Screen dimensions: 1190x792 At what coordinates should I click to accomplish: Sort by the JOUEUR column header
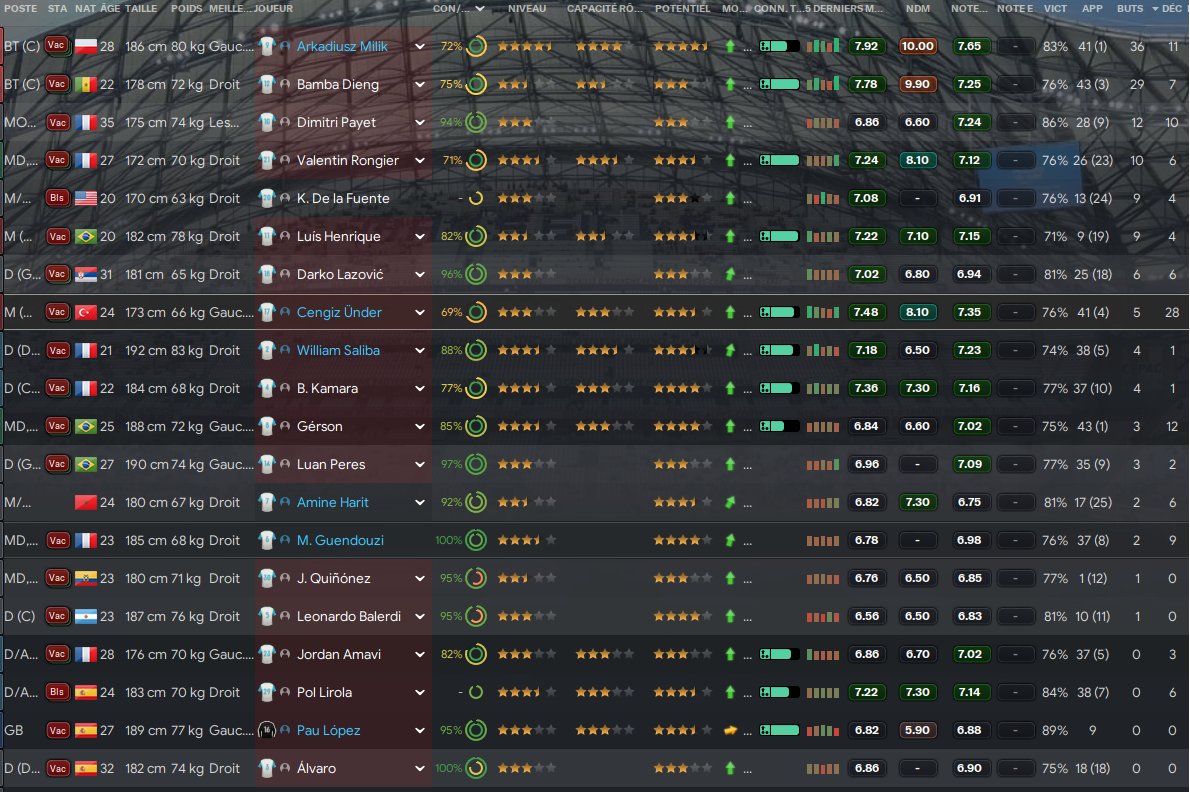(x=273, y=8)
